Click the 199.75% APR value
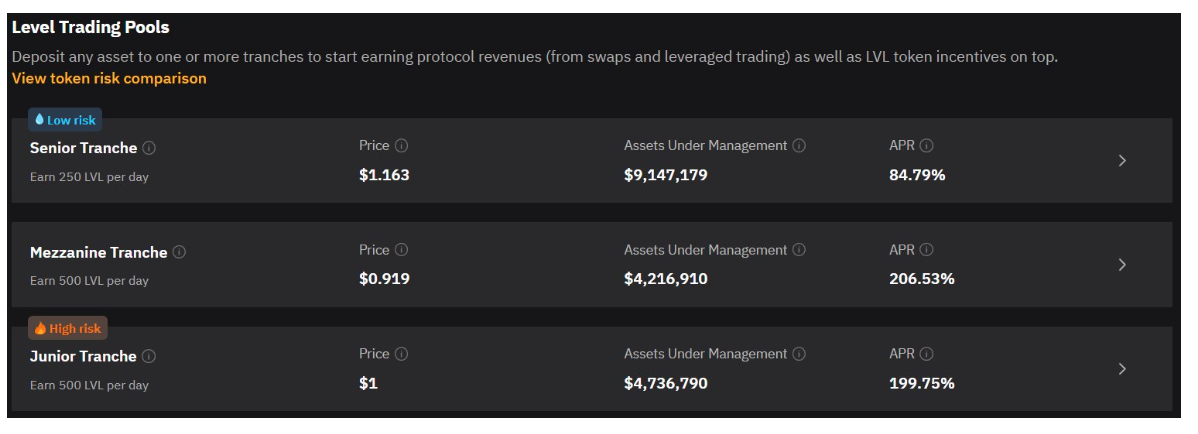The image size is (1198, 434). click(921, 383)
